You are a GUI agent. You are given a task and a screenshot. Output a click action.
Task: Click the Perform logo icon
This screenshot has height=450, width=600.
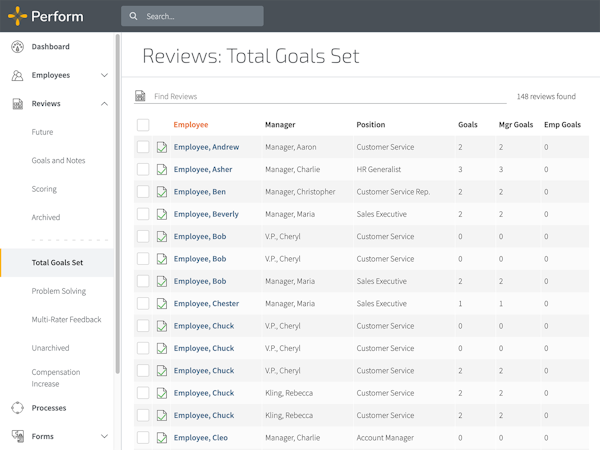(17, 16)
